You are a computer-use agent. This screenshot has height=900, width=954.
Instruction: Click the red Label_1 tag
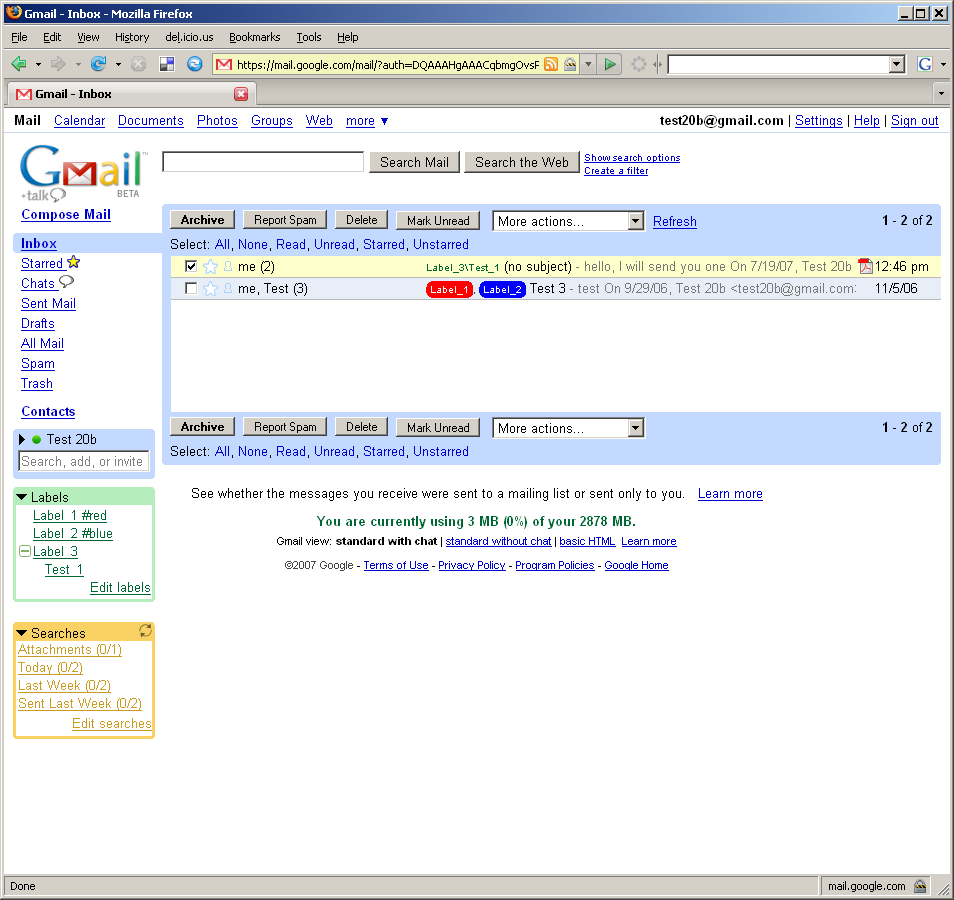click(449, 289)
